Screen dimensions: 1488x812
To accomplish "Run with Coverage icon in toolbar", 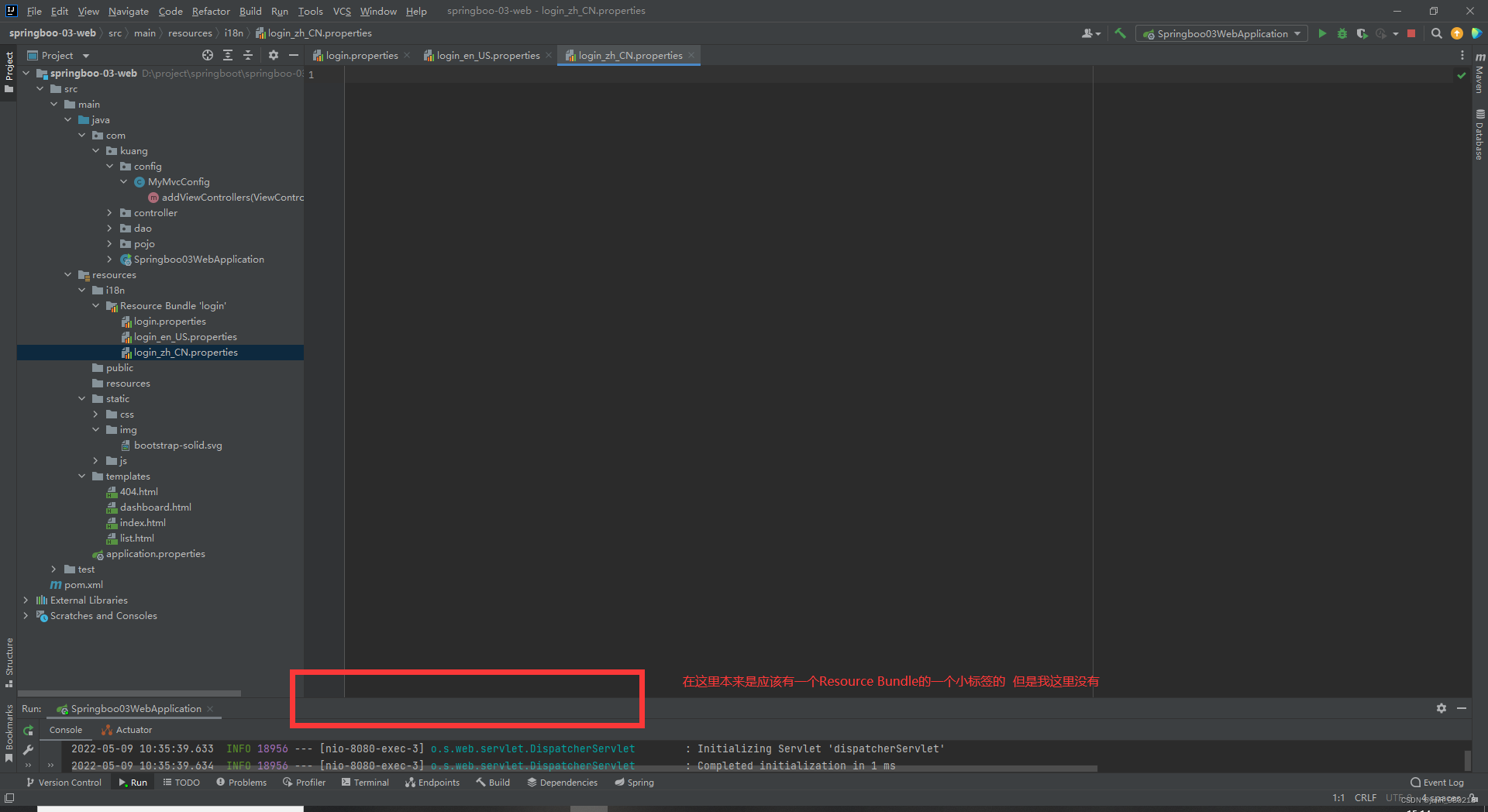I will click(x=1362, y=33).
